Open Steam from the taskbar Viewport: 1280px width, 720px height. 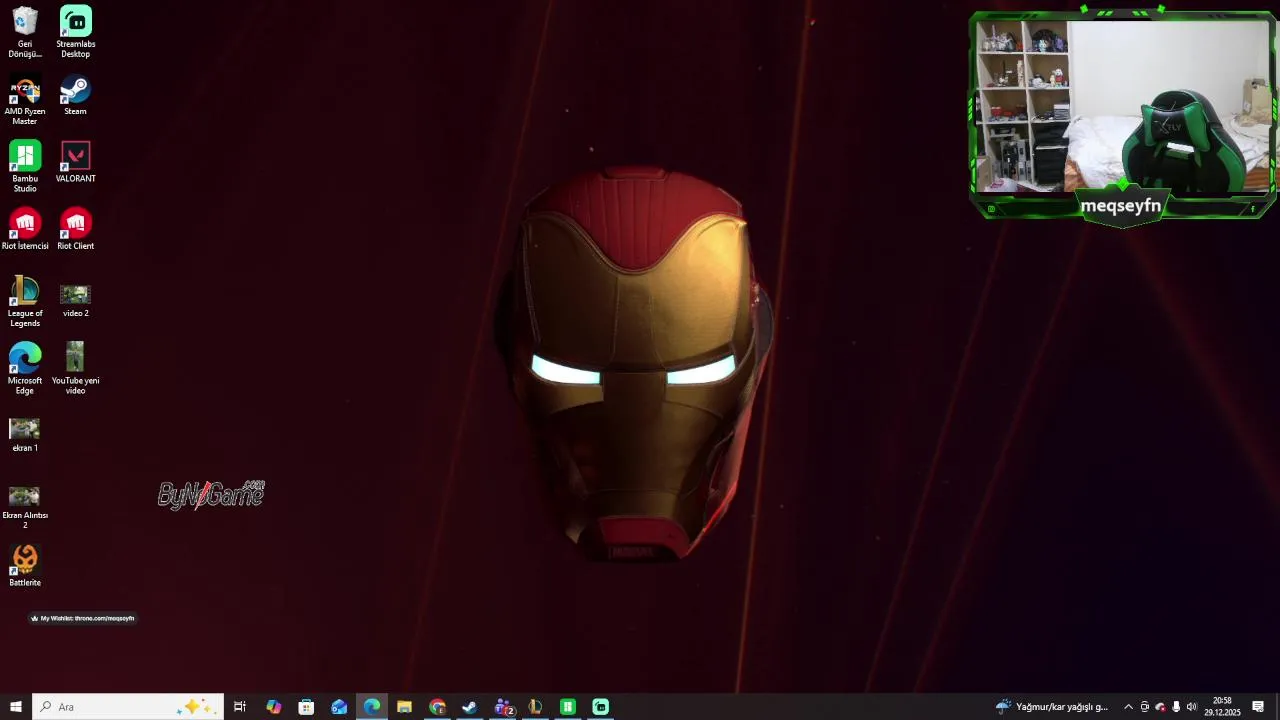(x=470, y=707)
